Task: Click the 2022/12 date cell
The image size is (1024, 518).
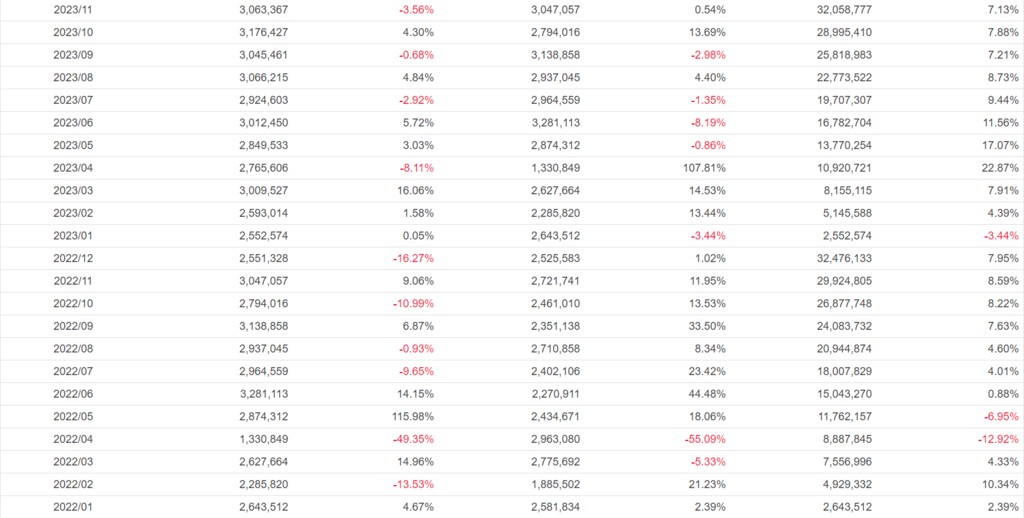Action: coord(73,258)
